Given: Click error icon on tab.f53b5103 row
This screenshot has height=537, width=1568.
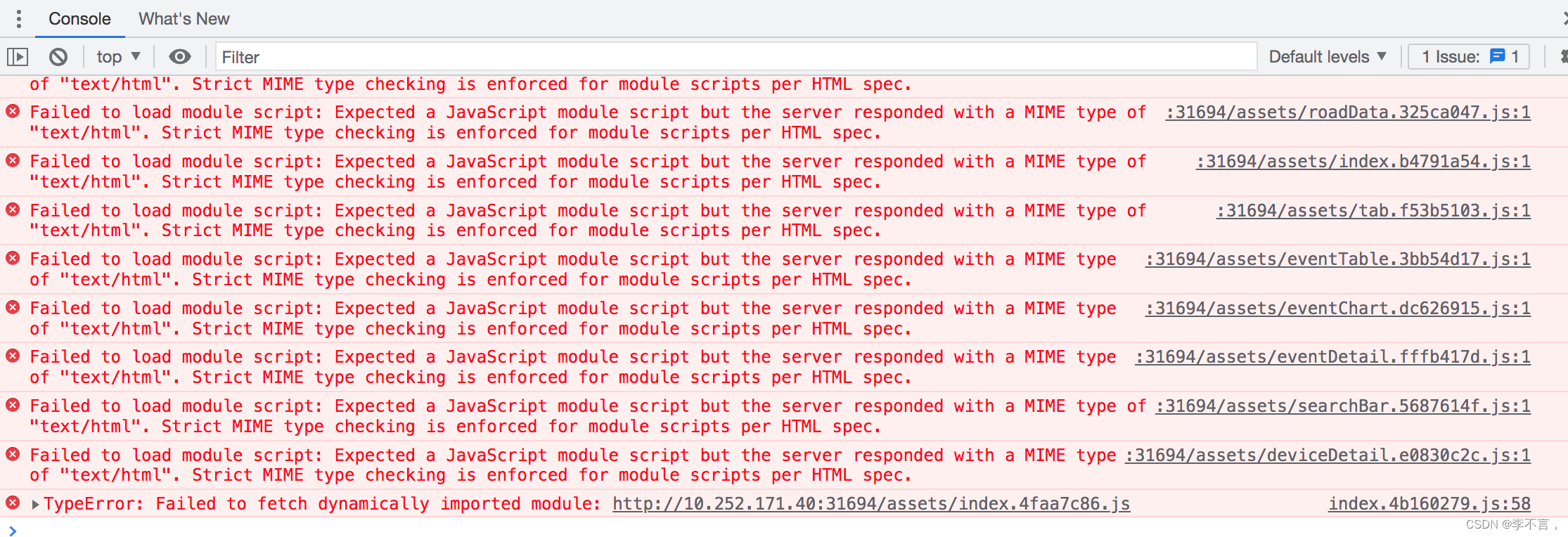Looking at the screenshot, I should (13, 209).
